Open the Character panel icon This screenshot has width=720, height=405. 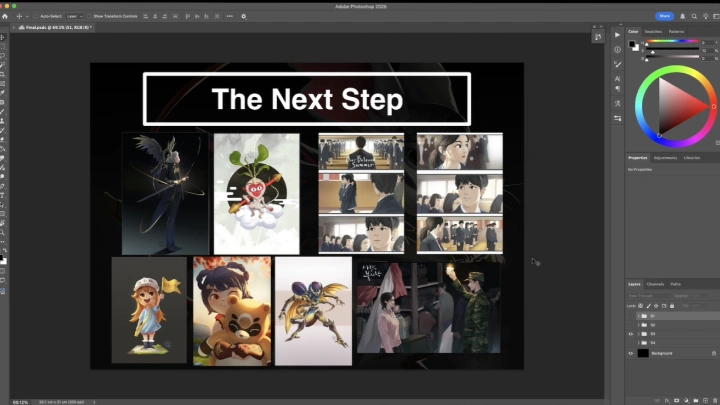[618, 79]
